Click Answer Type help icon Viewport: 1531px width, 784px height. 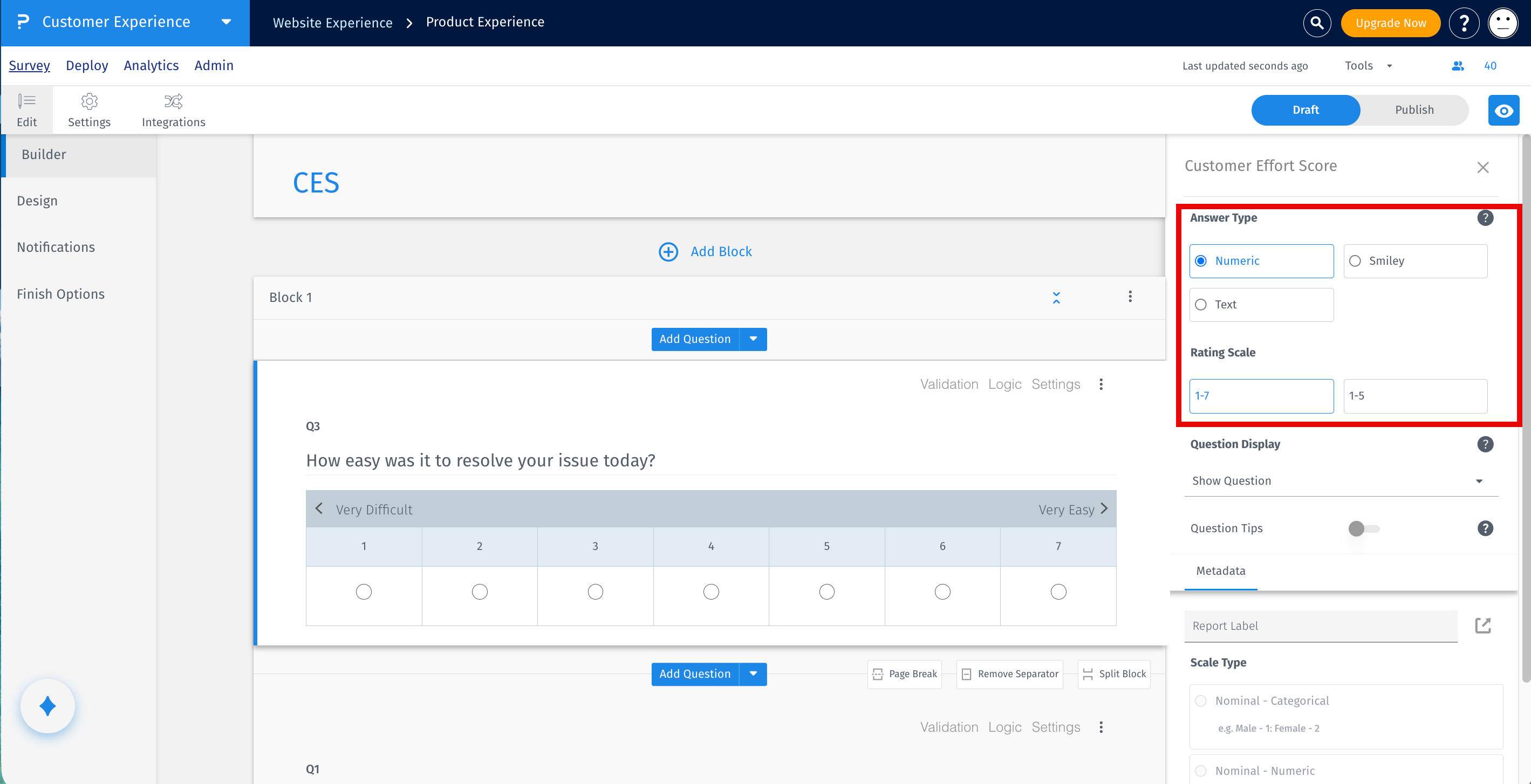point(1485,218)
